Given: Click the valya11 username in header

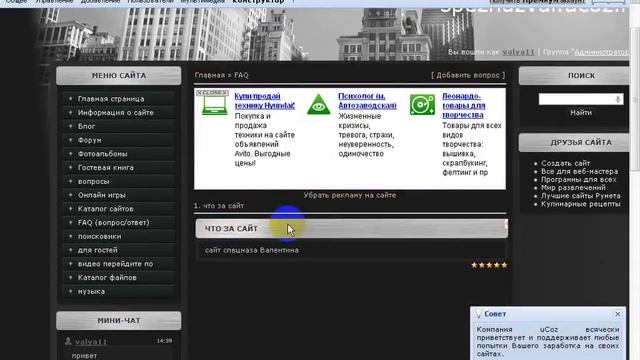Looking at the screenshot, I should [x=518, y=52].
